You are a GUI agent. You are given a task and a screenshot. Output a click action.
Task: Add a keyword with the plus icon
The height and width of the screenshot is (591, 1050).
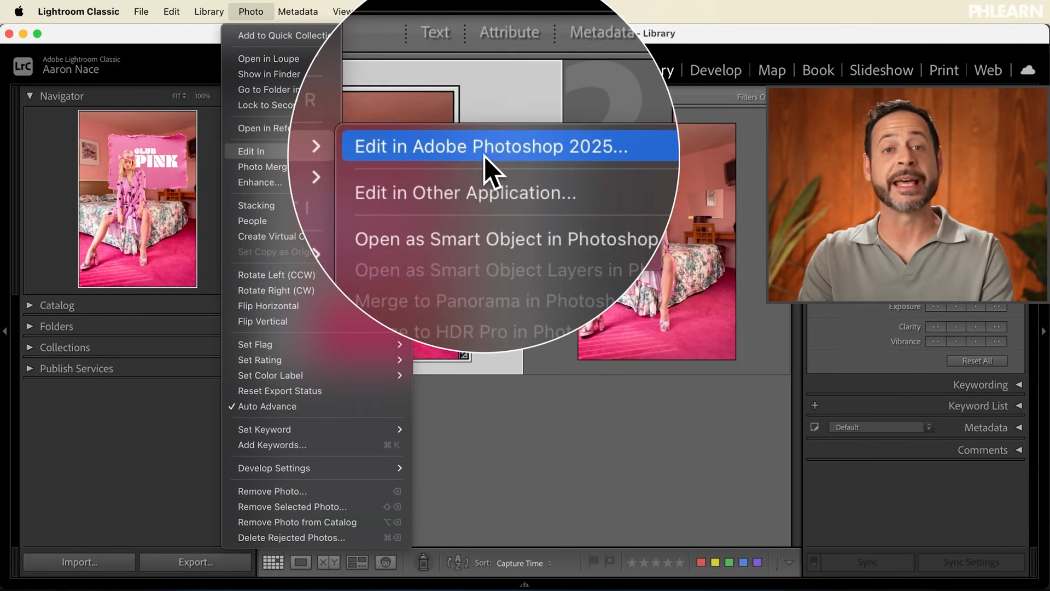(x=815, y=405)
